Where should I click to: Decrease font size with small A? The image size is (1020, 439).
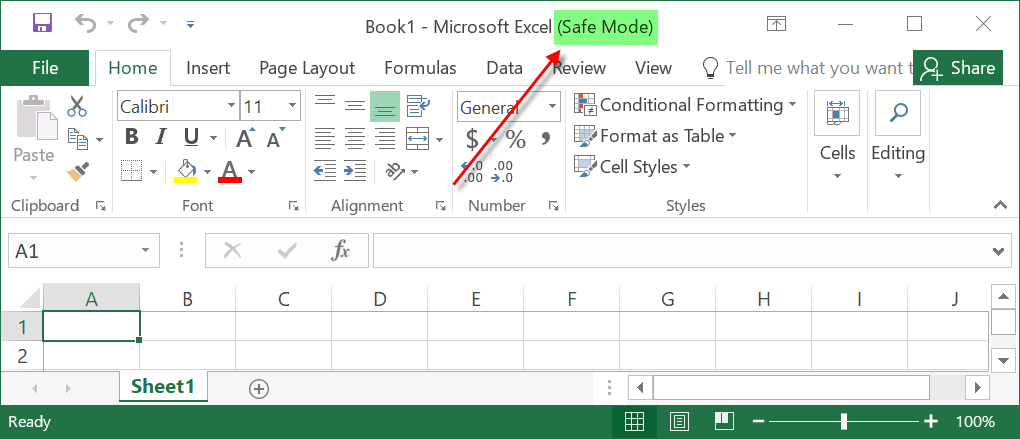point(276,137)
